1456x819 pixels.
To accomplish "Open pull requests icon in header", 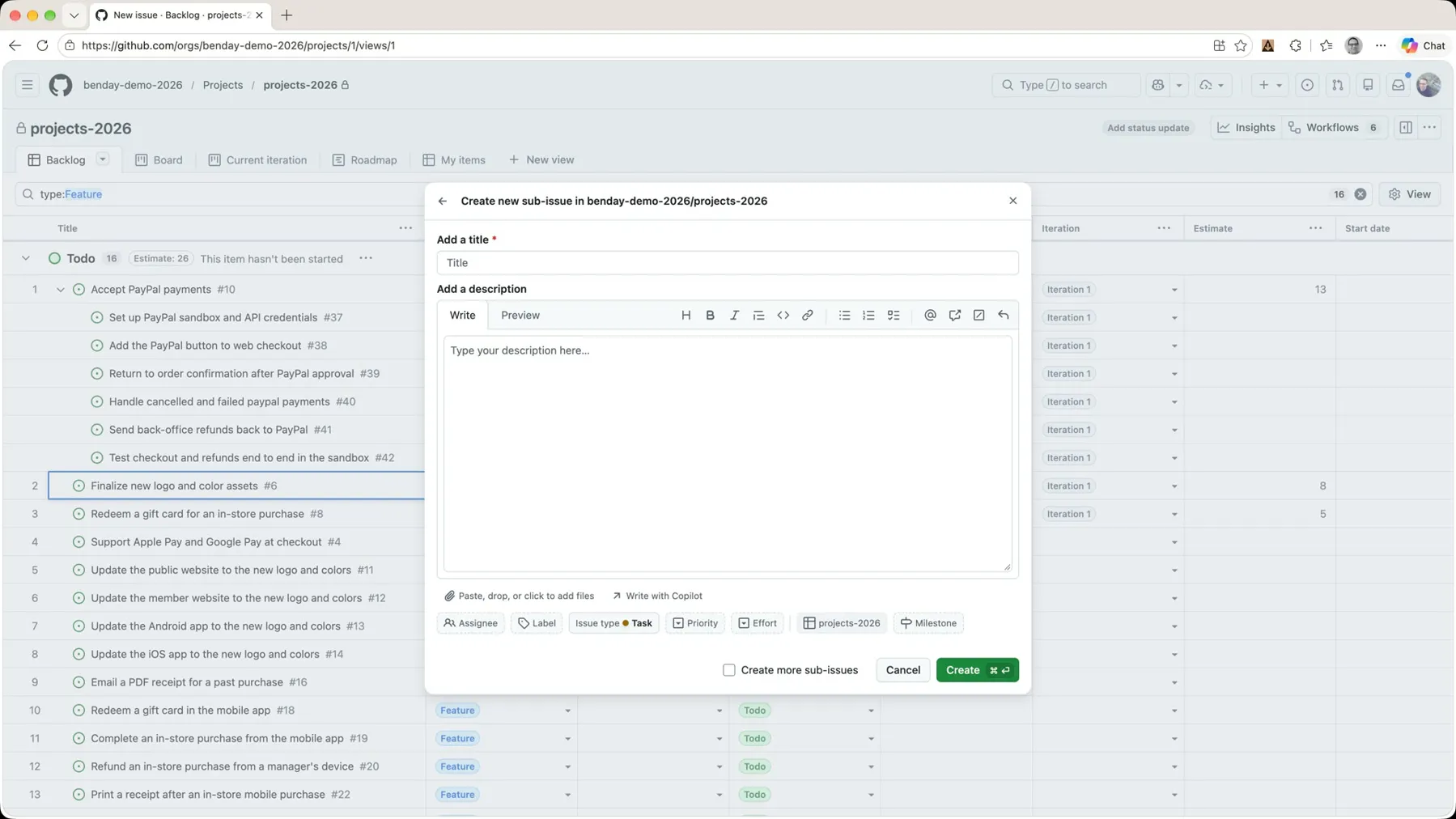I will [x=1337, y=85].
